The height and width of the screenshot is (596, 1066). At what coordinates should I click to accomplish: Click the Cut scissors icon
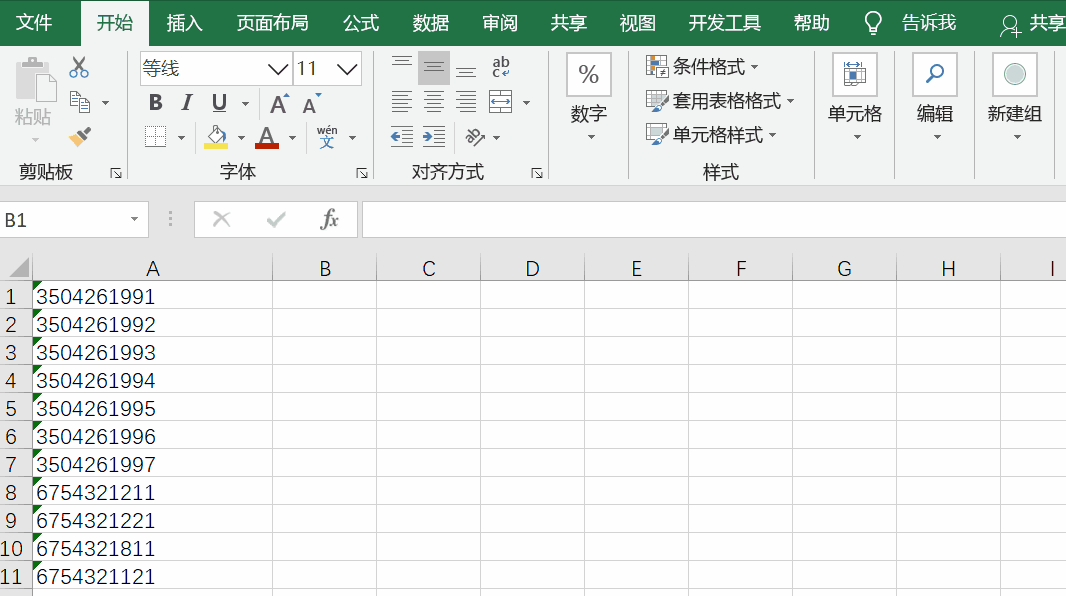click(x=79, y=67)
